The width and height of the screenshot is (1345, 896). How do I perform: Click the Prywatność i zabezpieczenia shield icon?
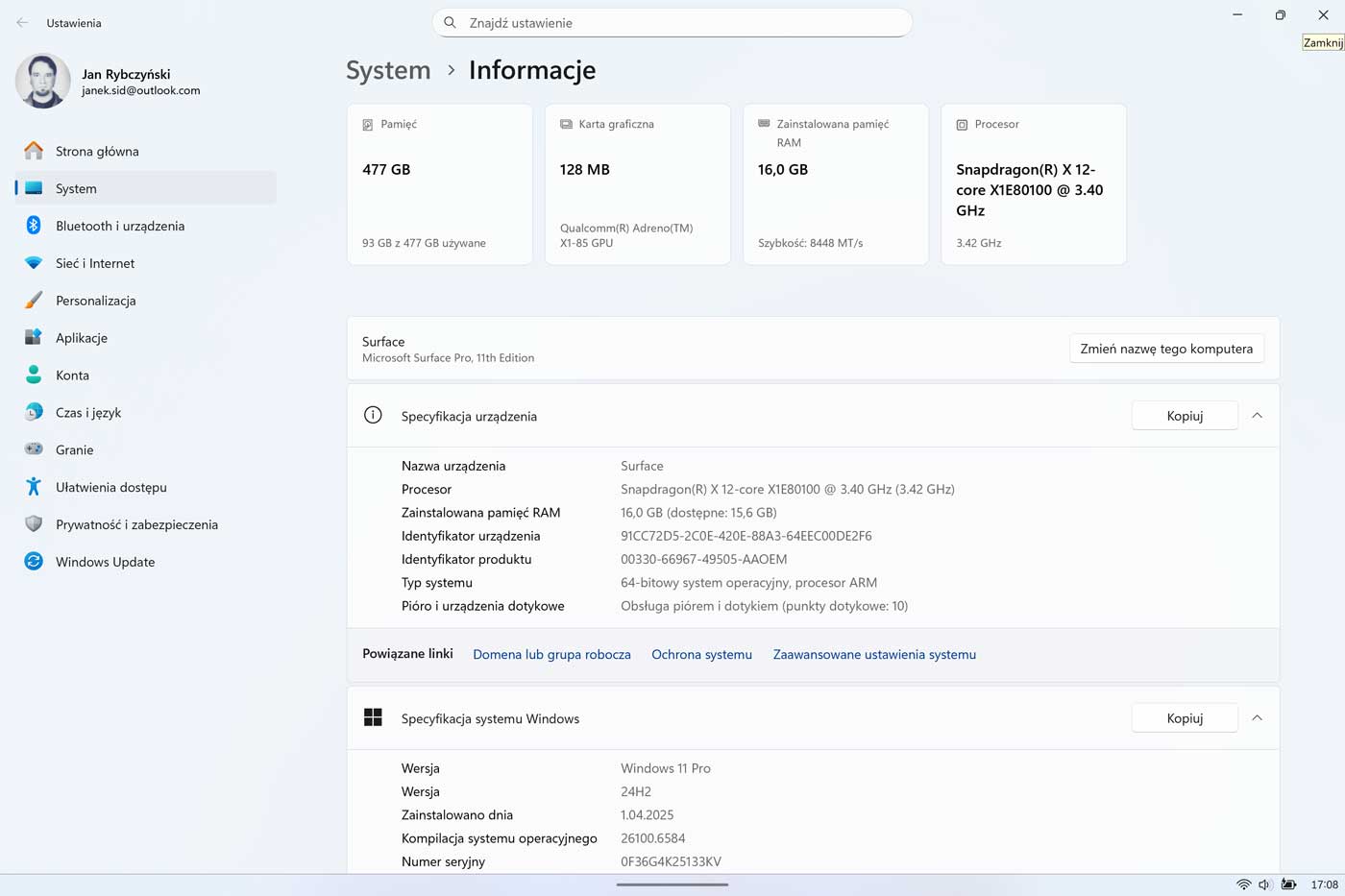point(34,524)
